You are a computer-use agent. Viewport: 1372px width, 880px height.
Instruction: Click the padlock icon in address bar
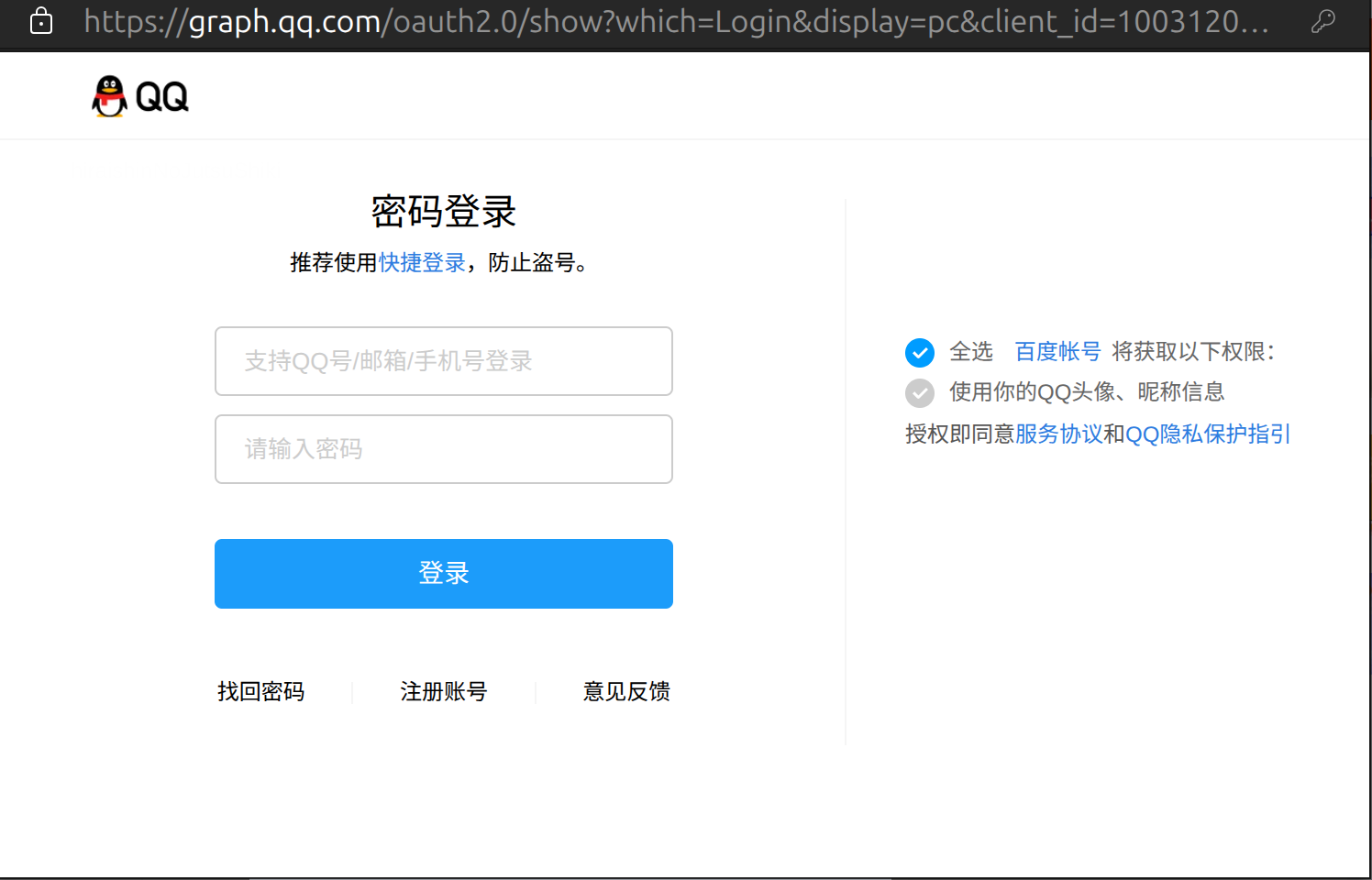point(41,21)
